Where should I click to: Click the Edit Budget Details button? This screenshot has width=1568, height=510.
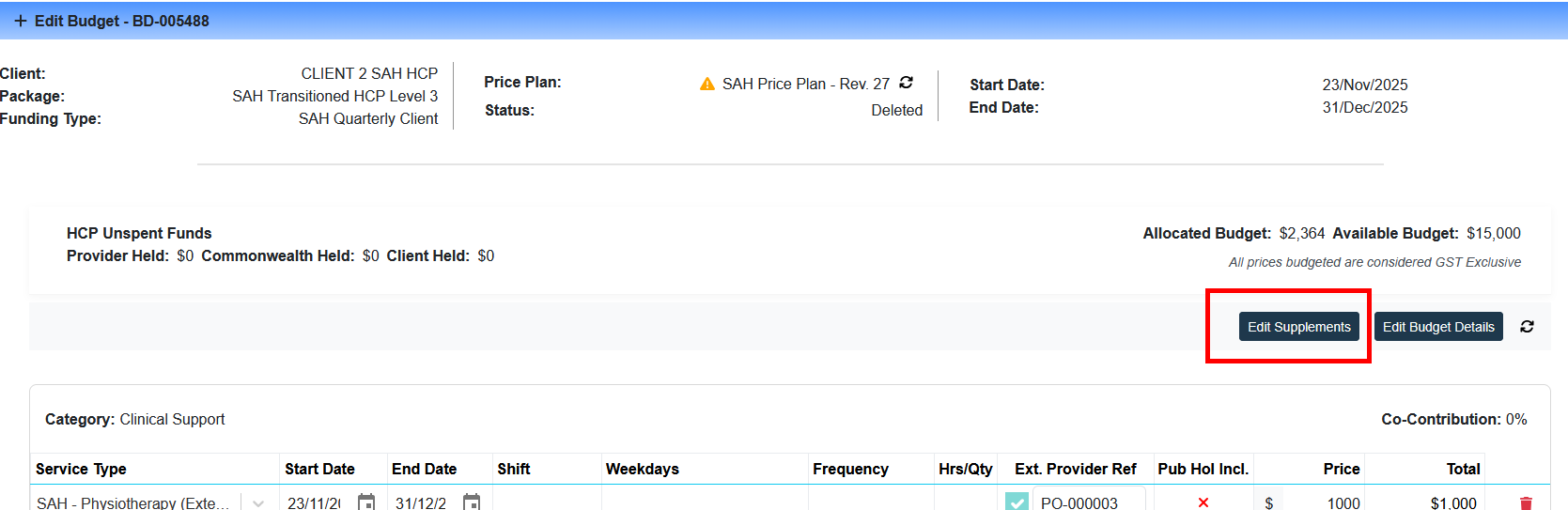click(x=1437, y=326)
